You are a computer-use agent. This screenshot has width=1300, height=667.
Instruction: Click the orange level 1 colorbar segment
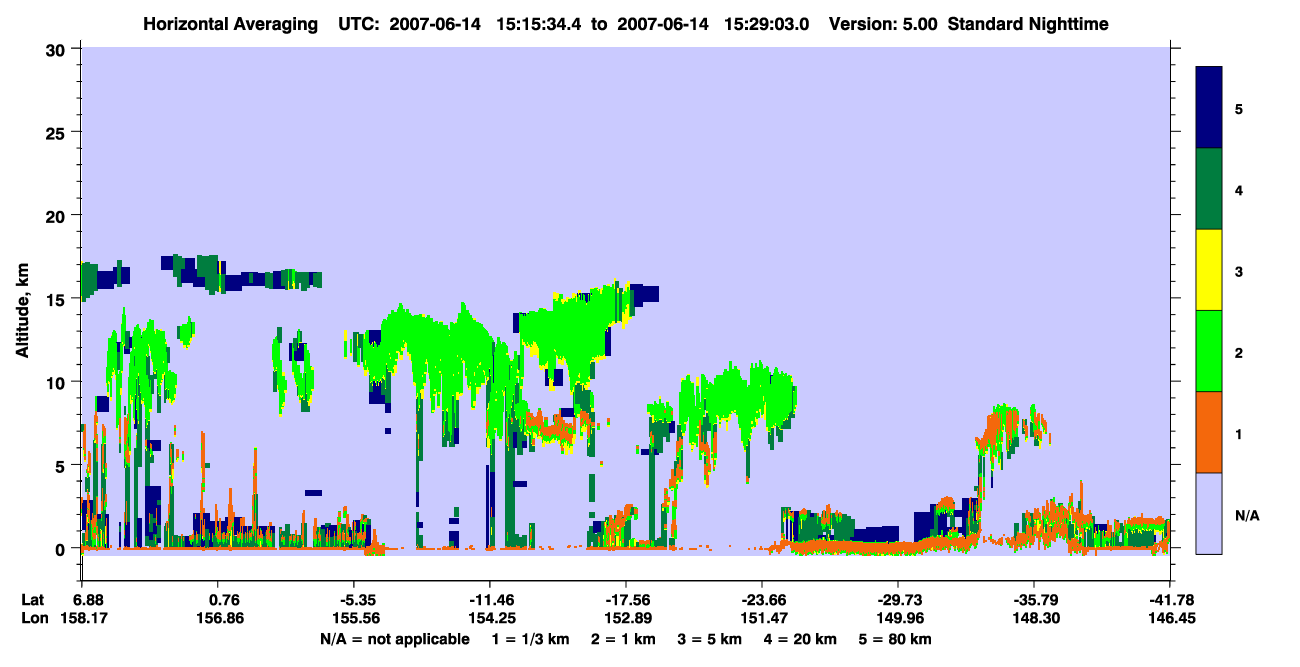click(1209, 432)
